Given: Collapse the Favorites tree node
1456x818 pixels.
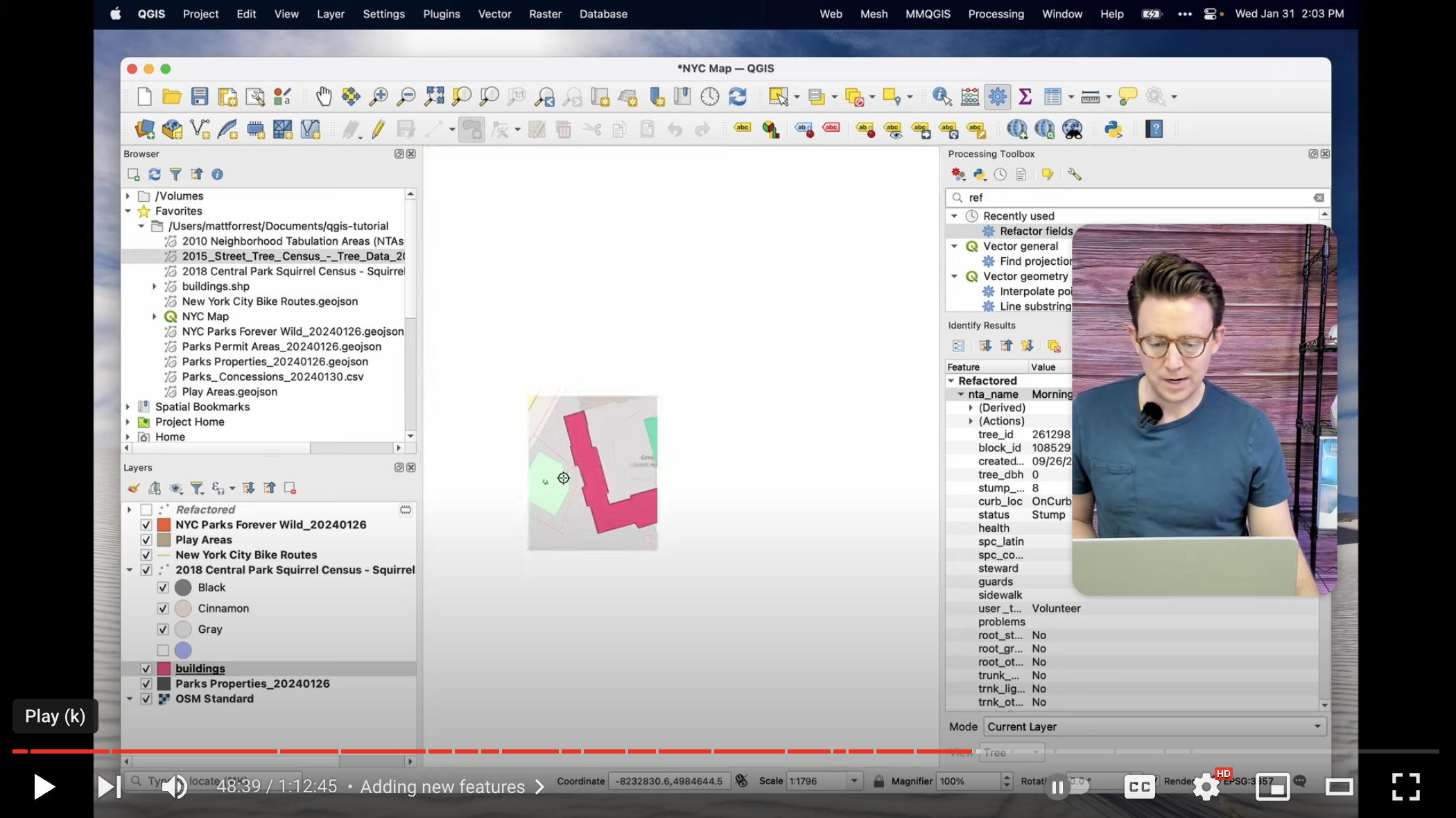Looking at the screenshot, I should click(128, 211).
